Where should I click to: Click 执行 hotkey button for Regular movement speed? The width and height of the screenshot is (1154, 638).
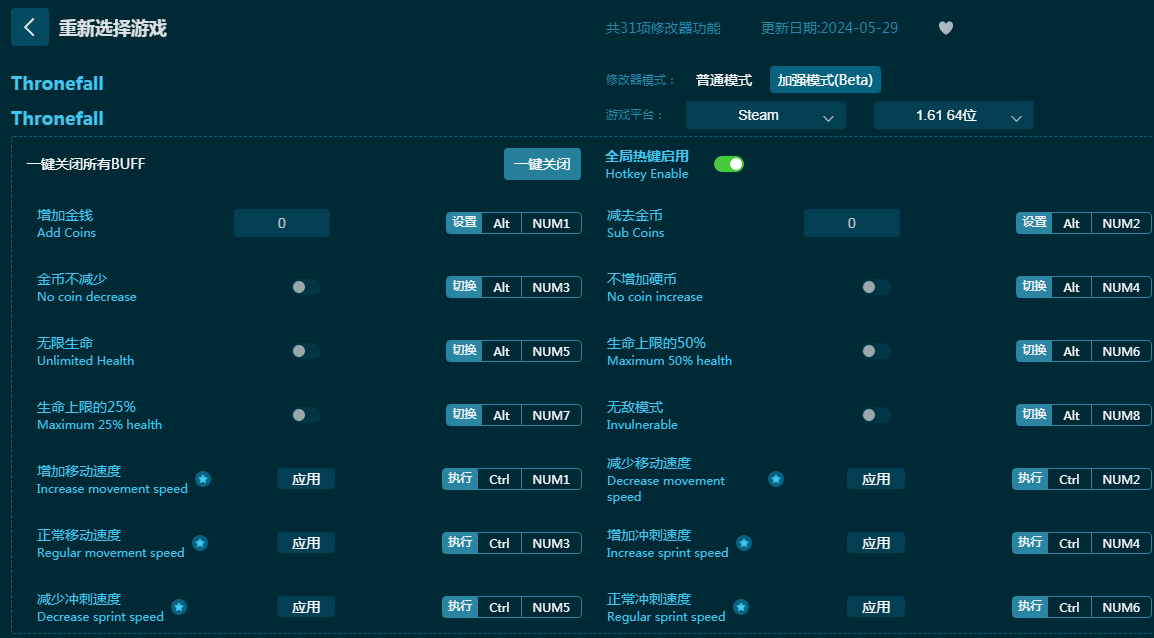tap(460, 543)
